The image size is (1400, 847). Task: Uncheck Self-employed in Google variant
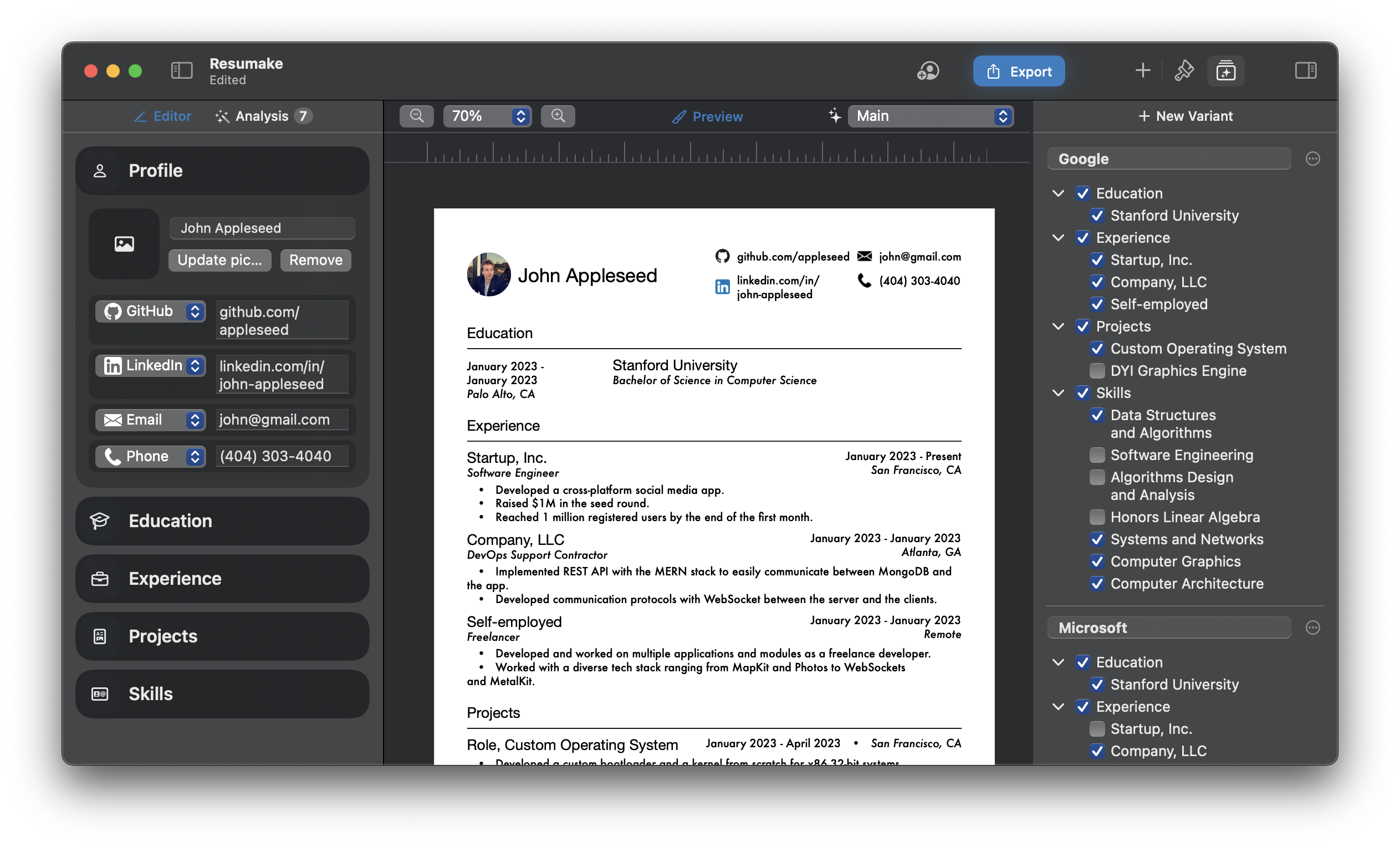tap(1097, 304)
